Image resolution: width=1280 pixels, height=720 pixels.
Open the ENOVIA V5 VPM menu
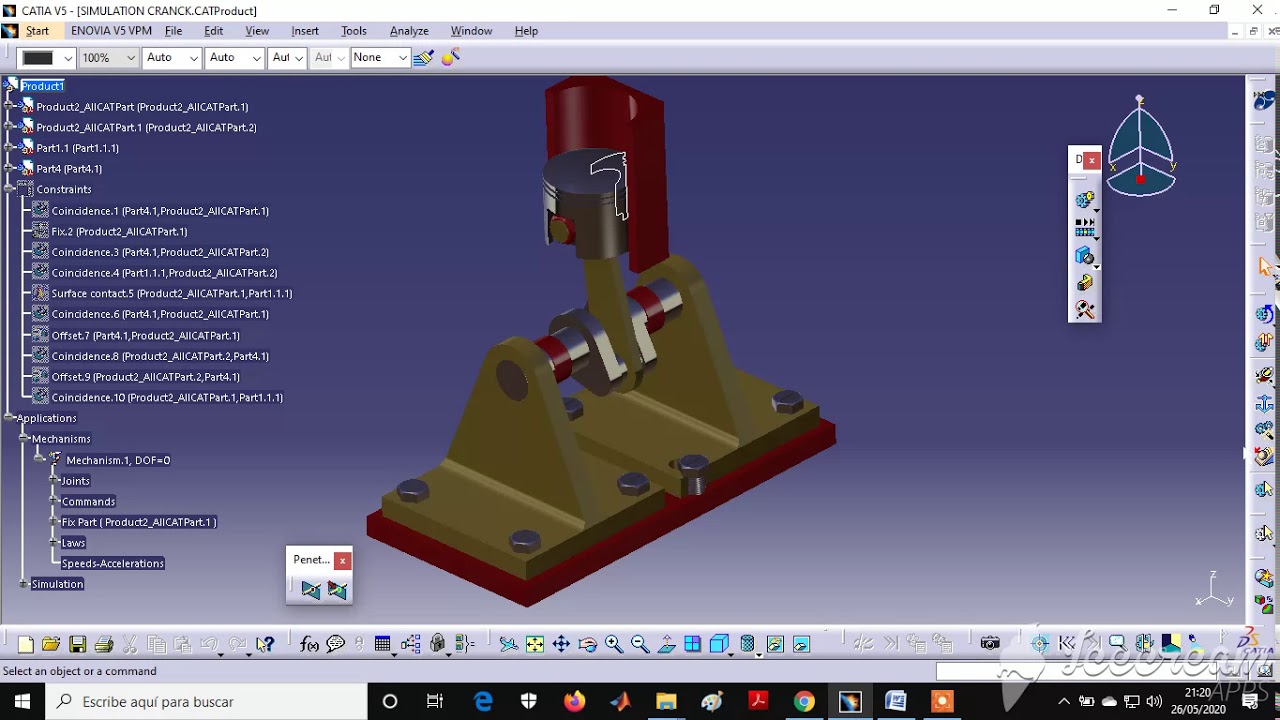[x=111, y=31]
